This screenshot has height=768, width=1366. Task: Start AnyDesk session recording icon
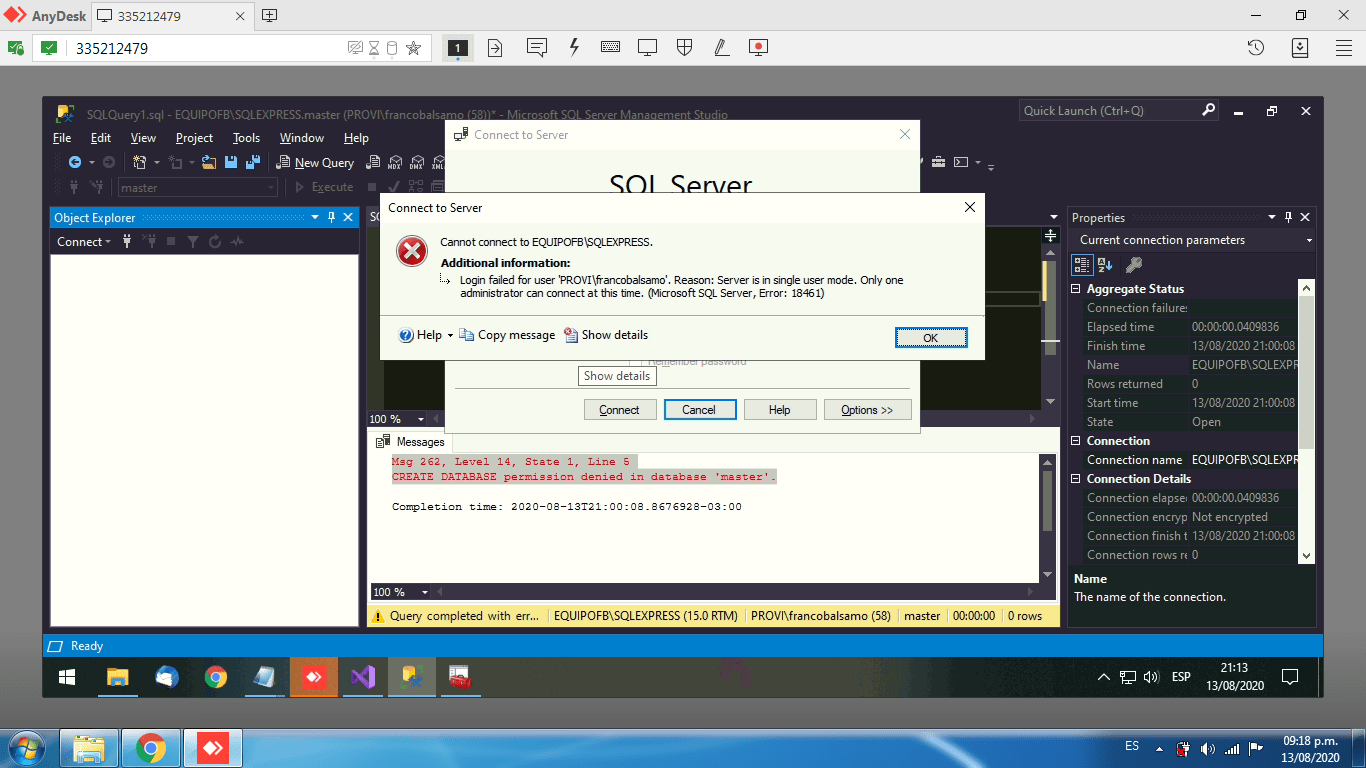click(x=758, y=47)
